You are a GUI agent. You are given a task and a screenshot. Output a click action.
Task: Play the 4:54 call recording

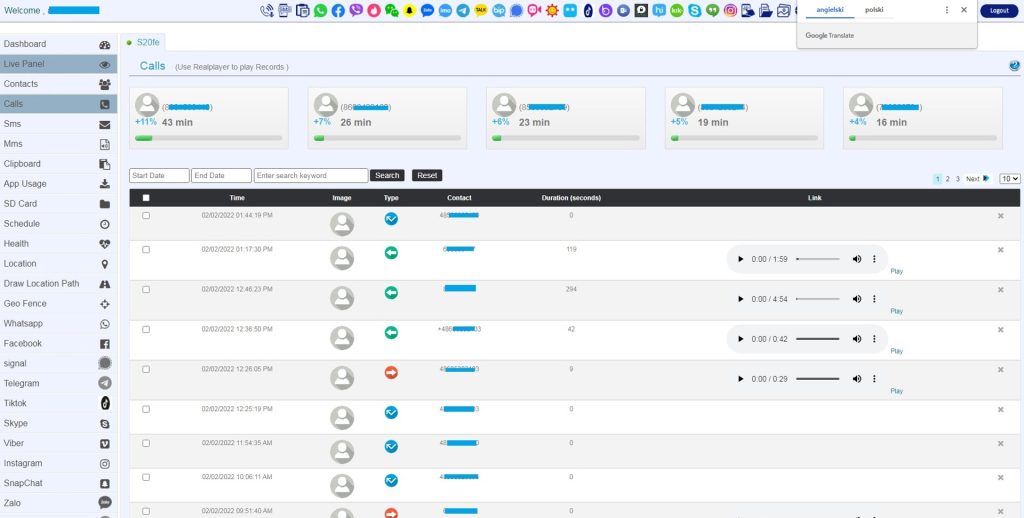click(740, 299)
